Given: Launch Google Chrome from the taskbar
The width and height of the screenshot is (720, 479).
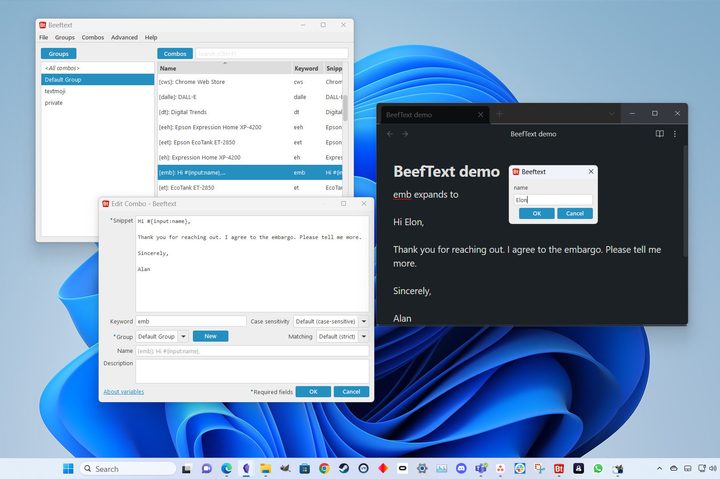Looking at the screenshot, I should tap(324, 468).
